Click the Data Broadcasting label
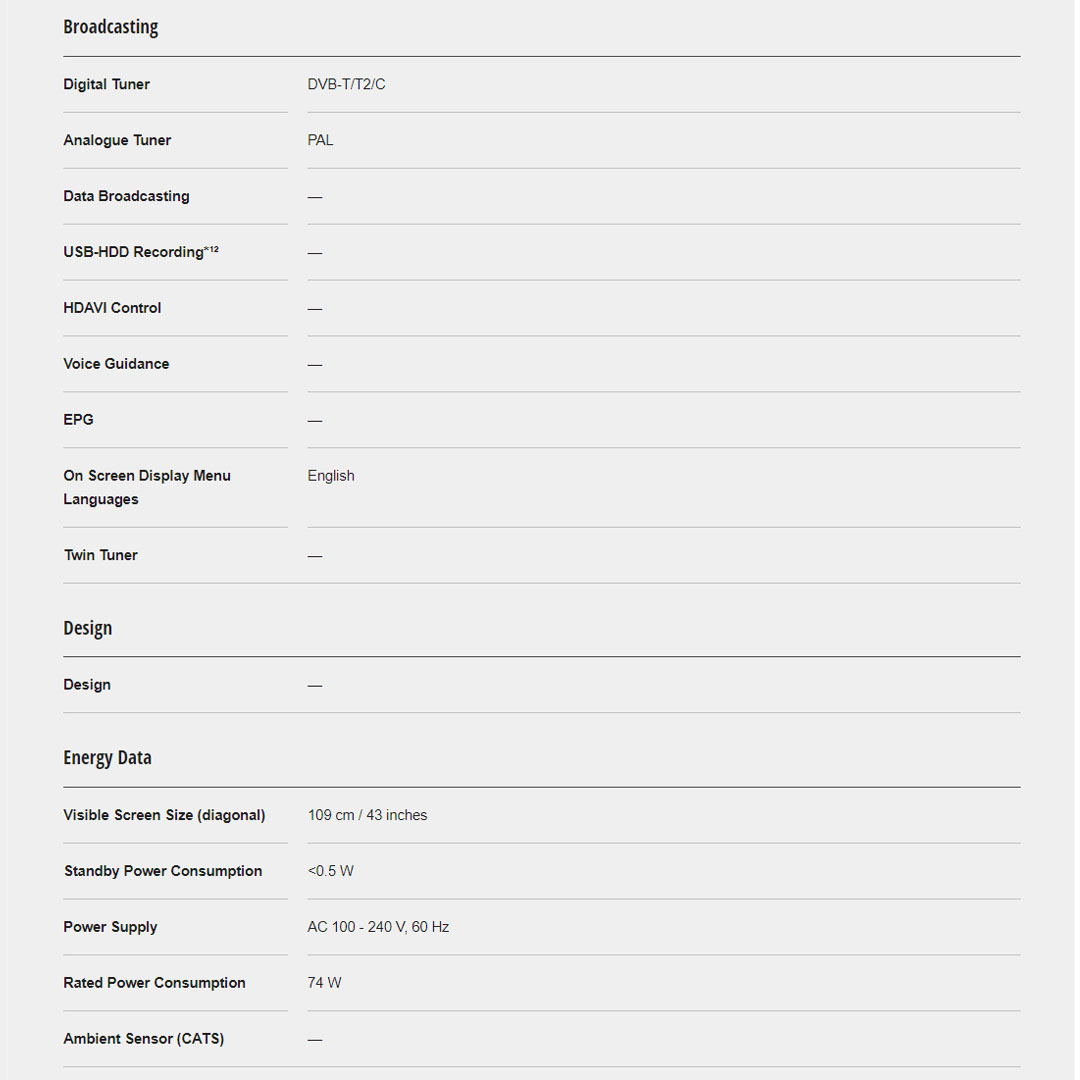 click(x=126, y=197)
